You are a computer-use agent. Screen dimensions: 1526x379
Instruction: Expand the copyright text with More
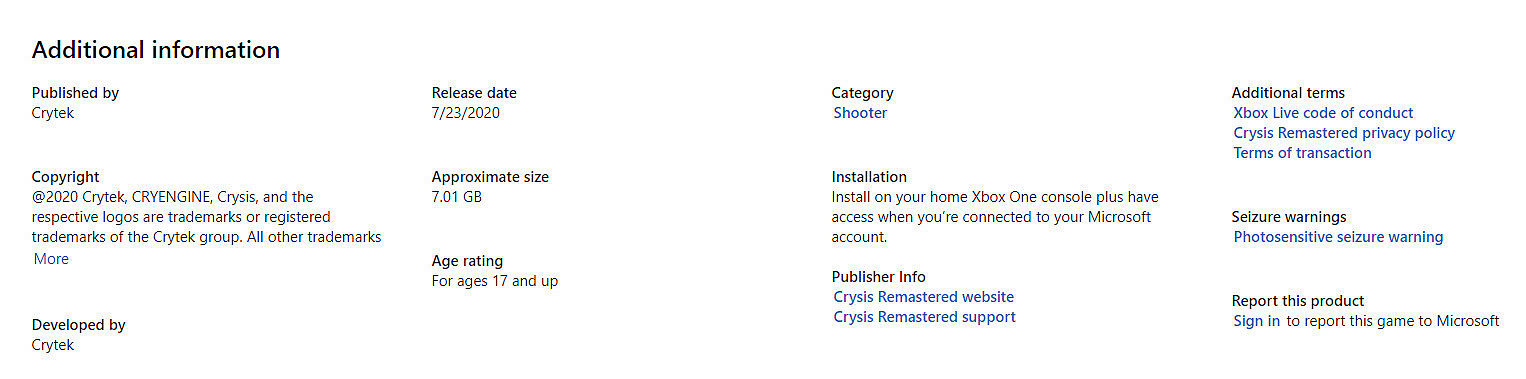click(x=51, y=259)
